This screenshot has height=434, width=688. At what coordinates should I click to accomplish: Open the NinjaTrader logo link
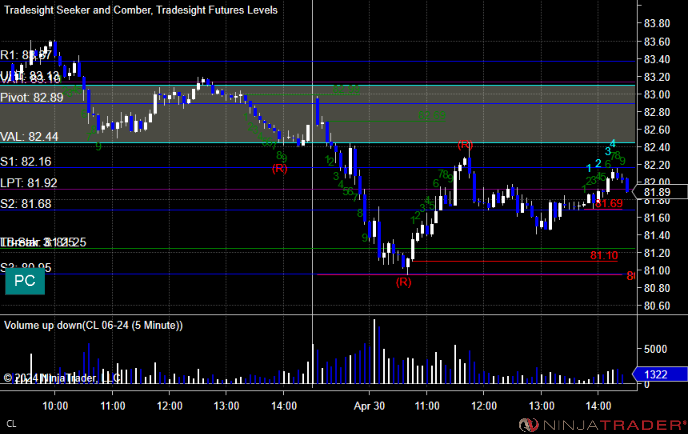(x=602, y=424)
